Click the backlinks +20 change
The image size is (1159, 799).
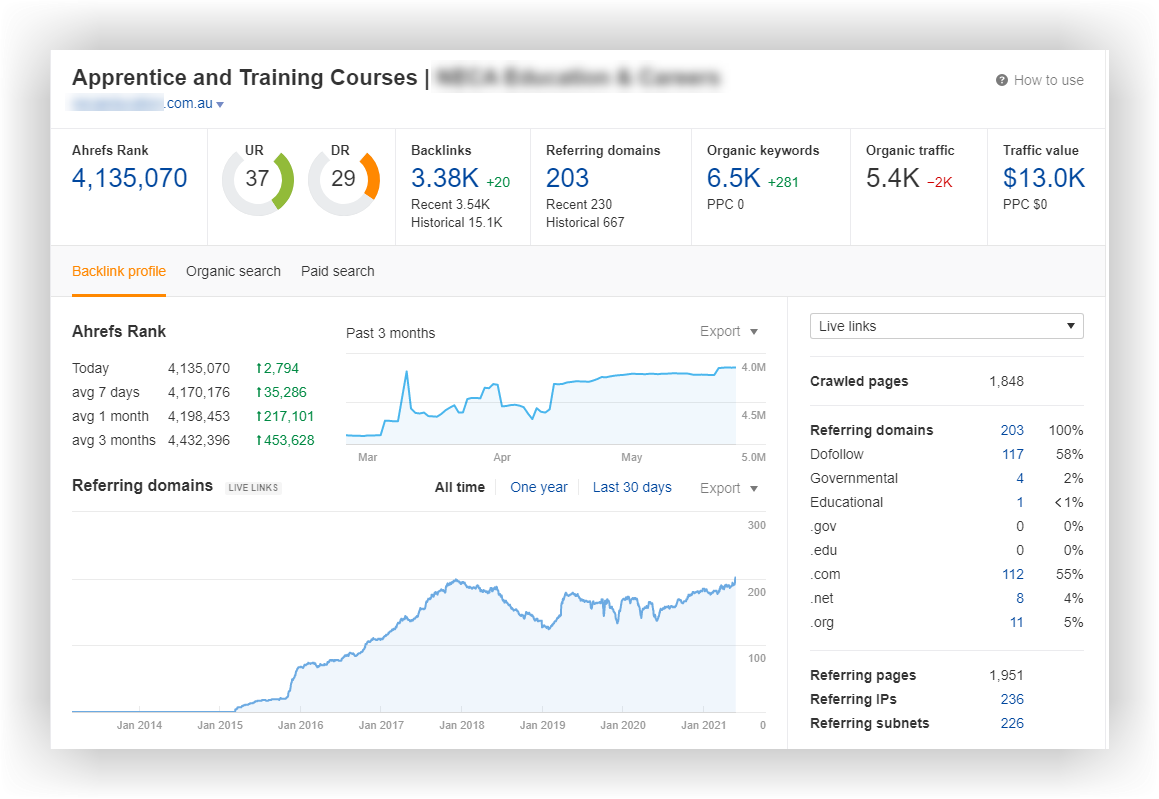tap(497, 183)
